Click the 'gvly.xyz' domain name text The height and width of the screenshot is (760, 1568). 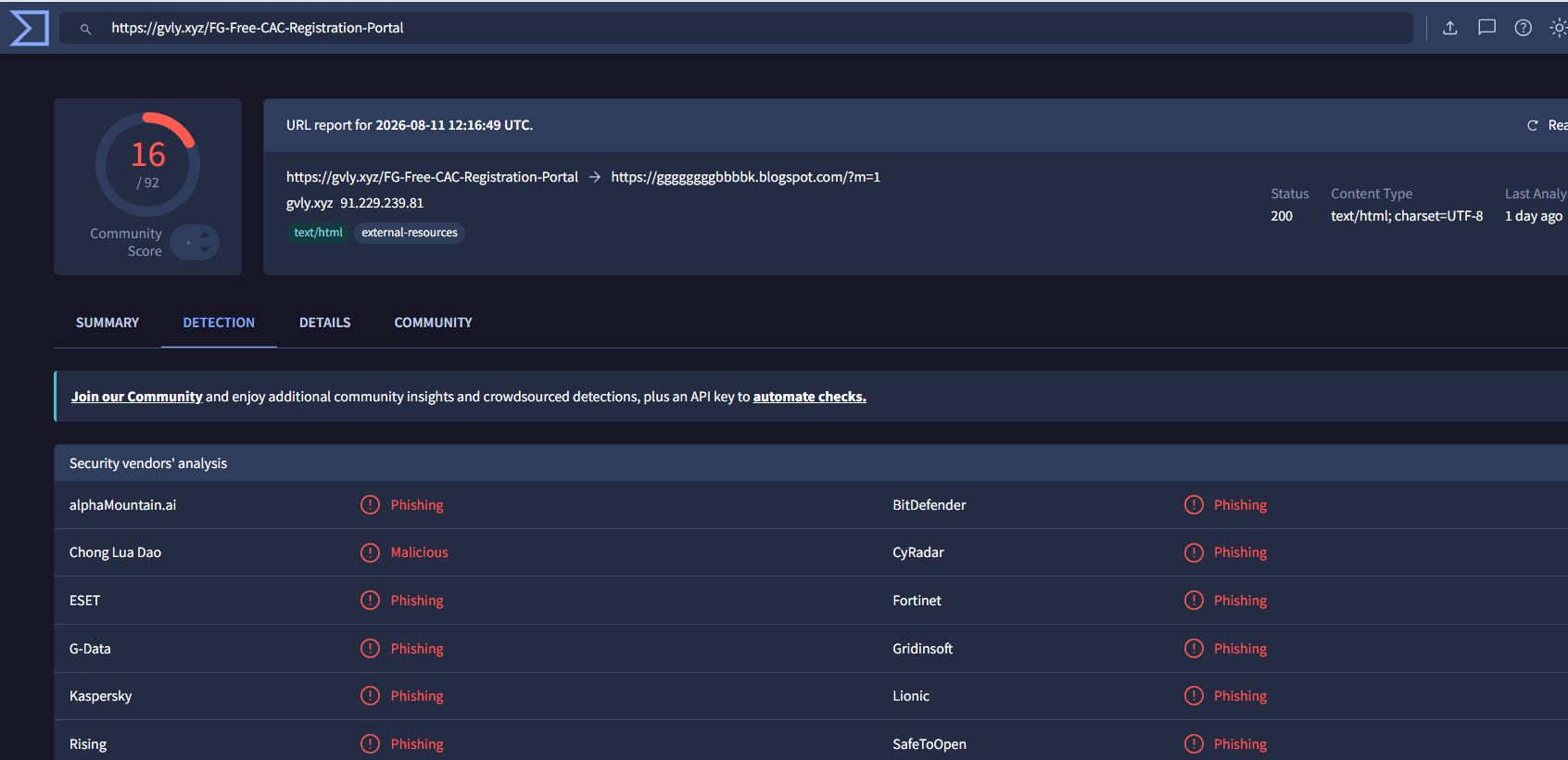pos(310,203)
